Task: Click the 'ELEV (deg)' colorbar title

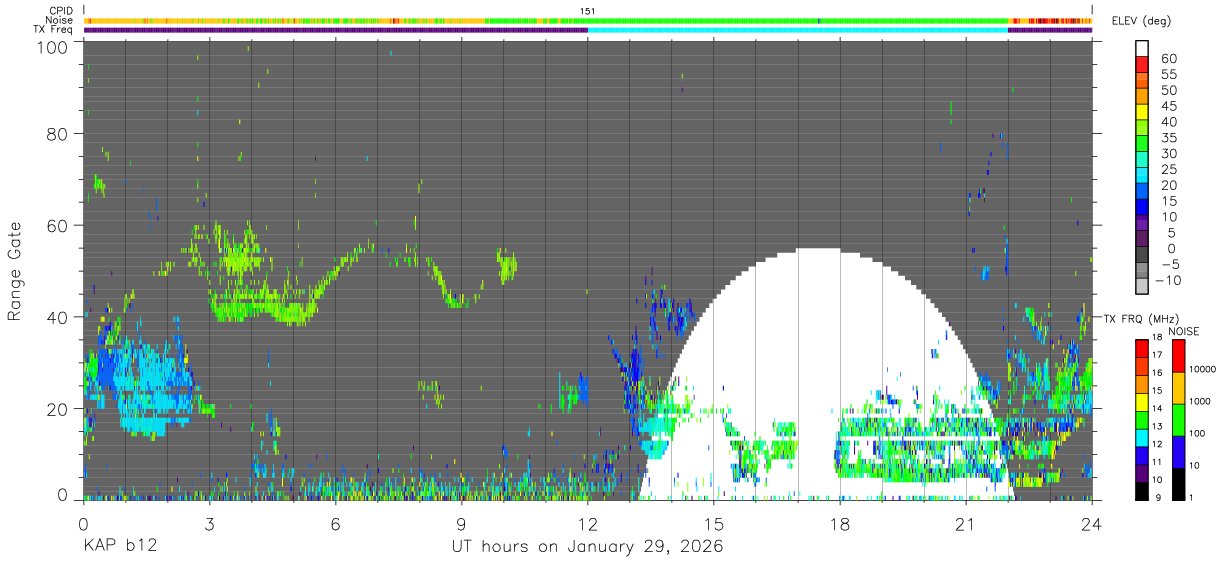Action: [1141, 21]
